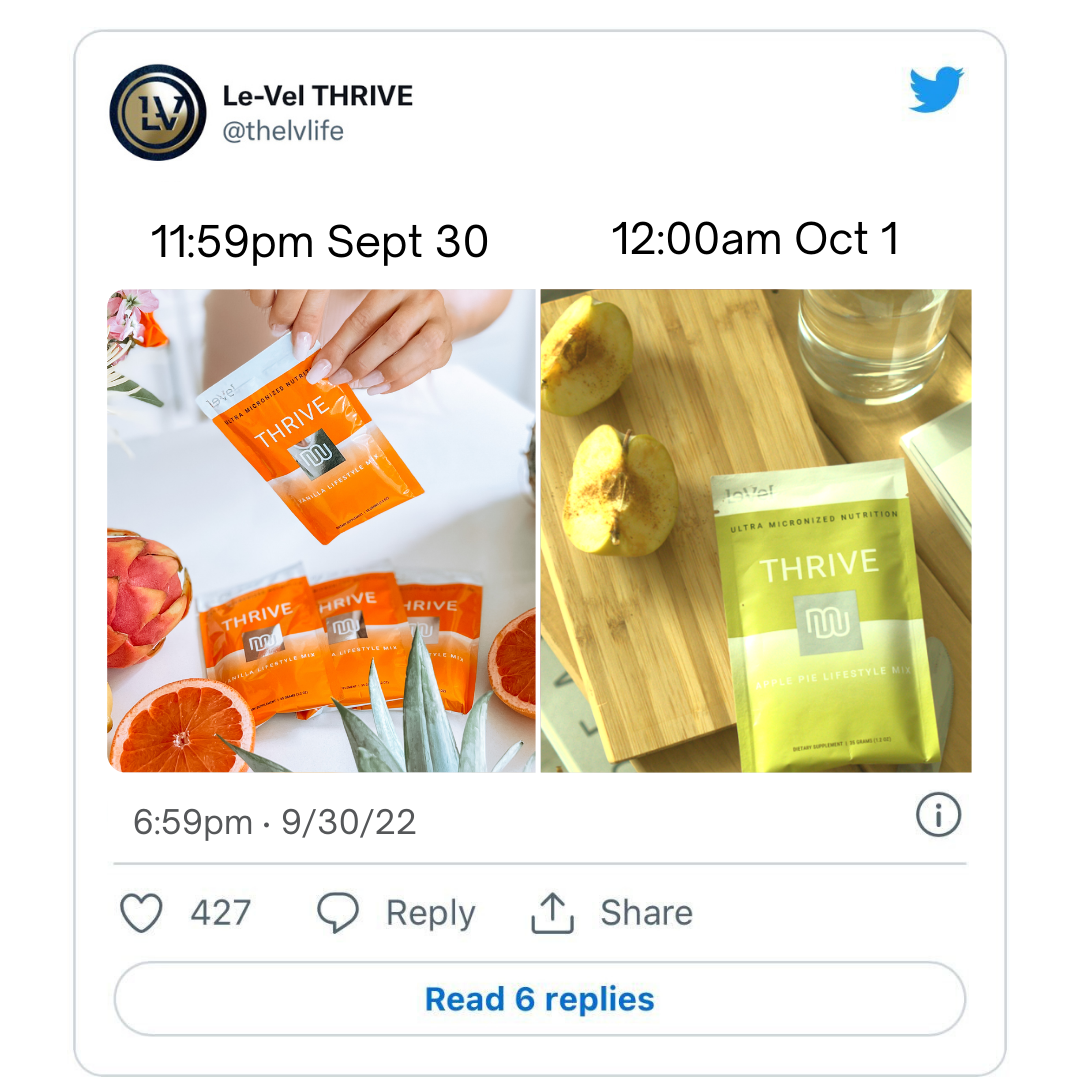Image resolution: width=1080 pixels, height=1080 pixels.
Task: Open the tweet info circle icon
Action: (938, 815)
